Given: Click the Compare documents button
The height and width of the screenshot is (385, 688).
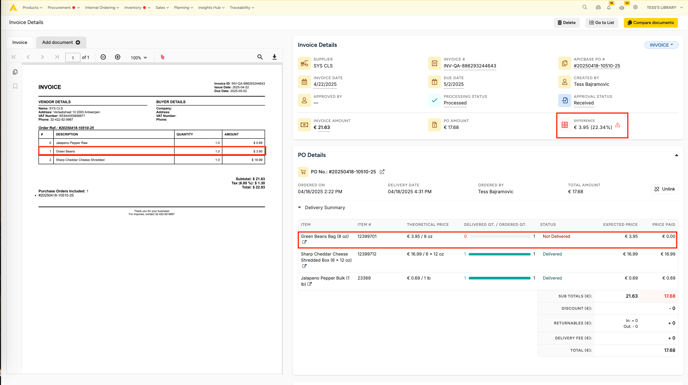Looking at the screenshot, I should 651,22.
